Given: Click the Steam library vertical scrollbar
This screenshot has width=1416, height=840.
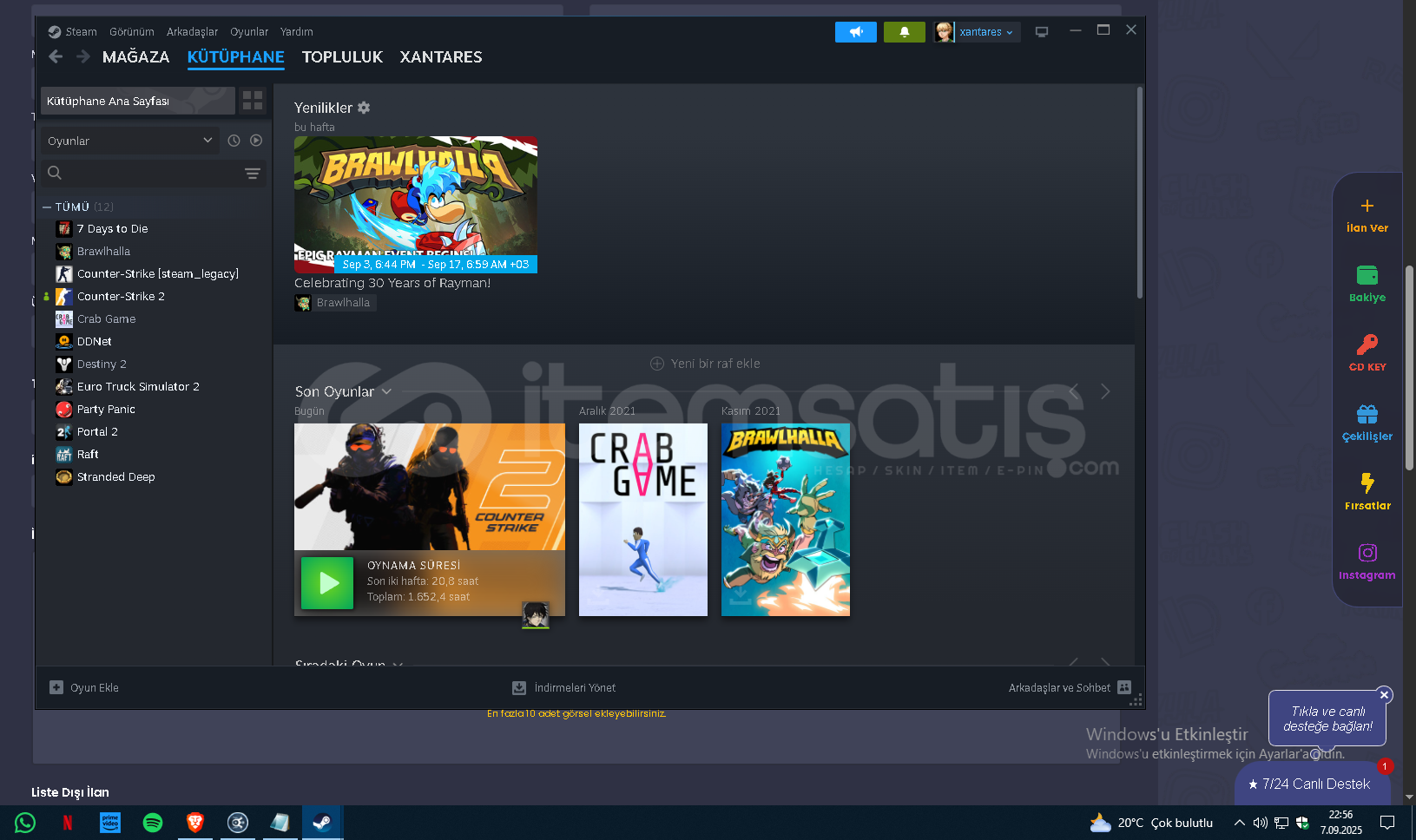Looking at the screenshot, I should coord(1139,193).
